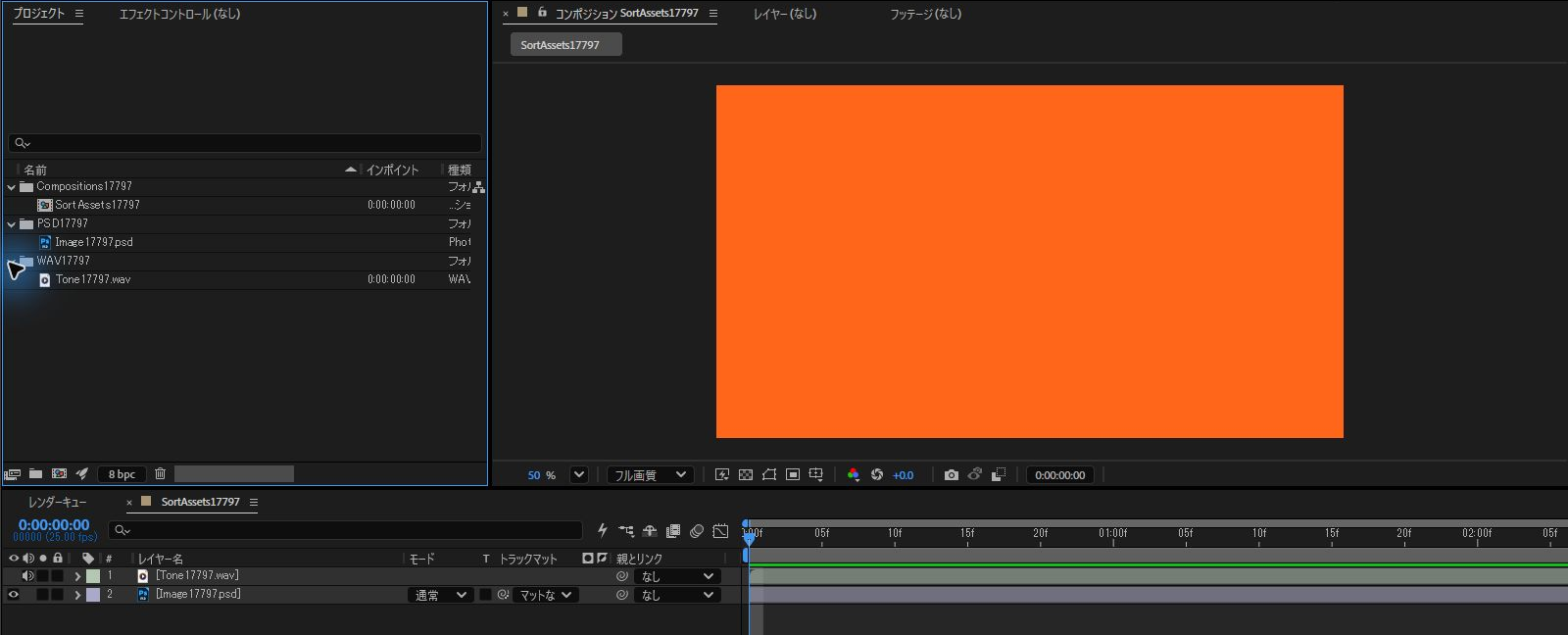Open the レイヤー (なし) tab
The image size is (1568, 635).
(x=784, y=14)
